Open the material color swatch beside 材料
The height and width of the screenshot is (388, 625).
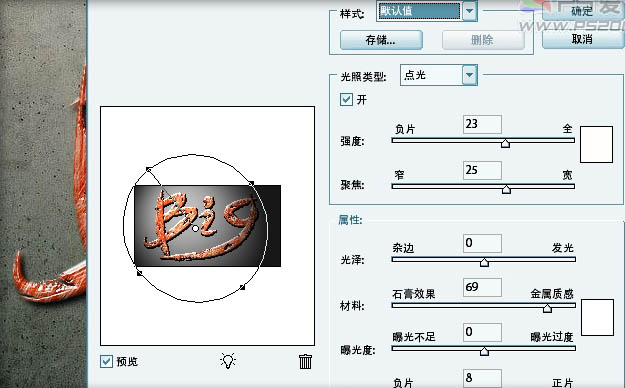(597, 317)
